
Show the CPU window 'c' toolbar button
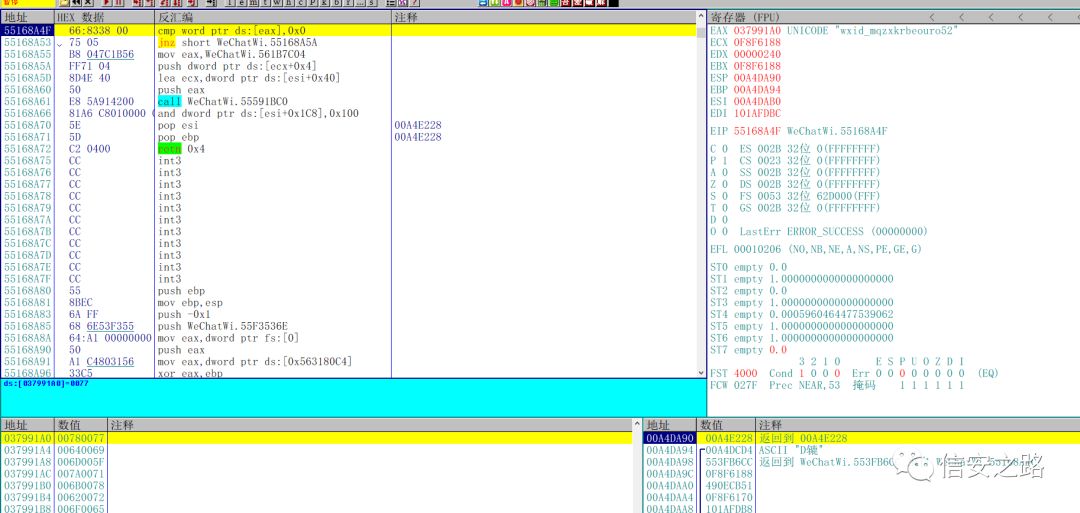tap(301, 3)
